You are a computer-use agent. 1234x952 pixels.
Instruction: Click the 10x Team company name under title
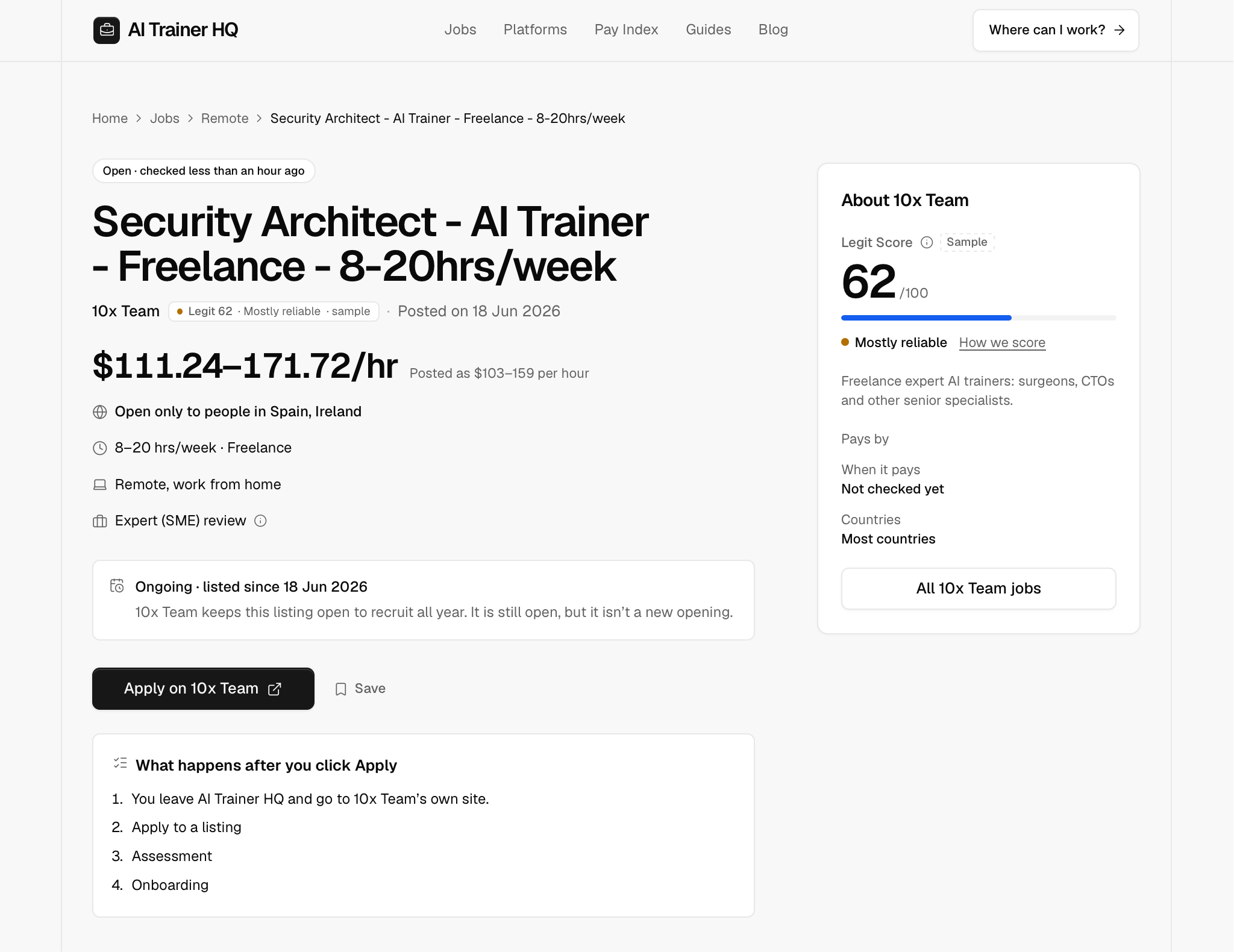coord(126,312)
